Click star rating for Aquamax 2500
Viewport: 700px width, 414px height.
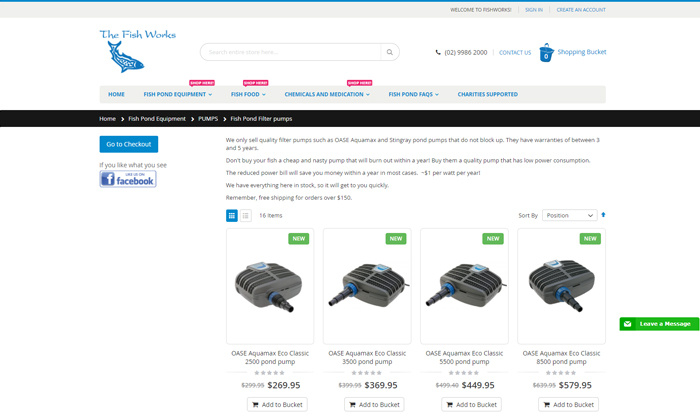click(x=269, y=373)
